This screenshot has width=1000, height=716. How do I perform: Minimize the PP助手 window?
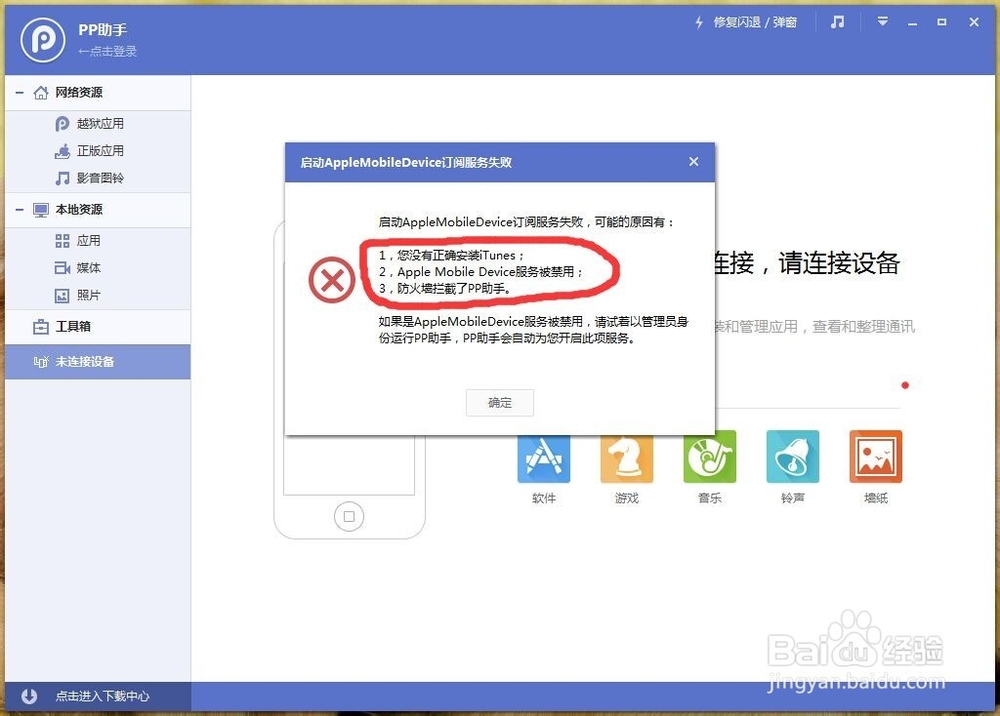pyautogui.click(x=913, y=22)
